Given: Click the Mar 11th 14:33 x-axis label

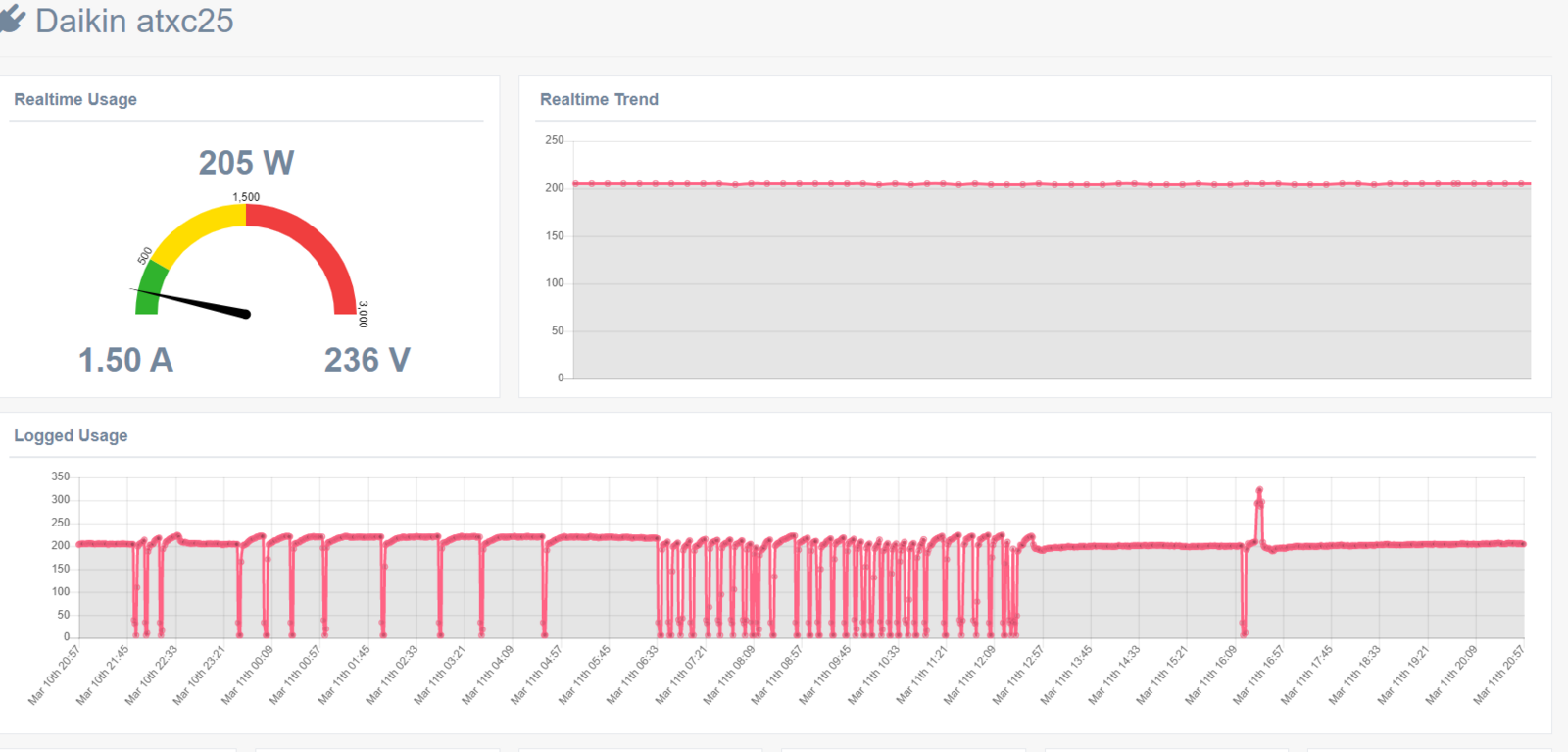Looking at the screenshot, I should pyautogui.click(x=1114, y=675).
